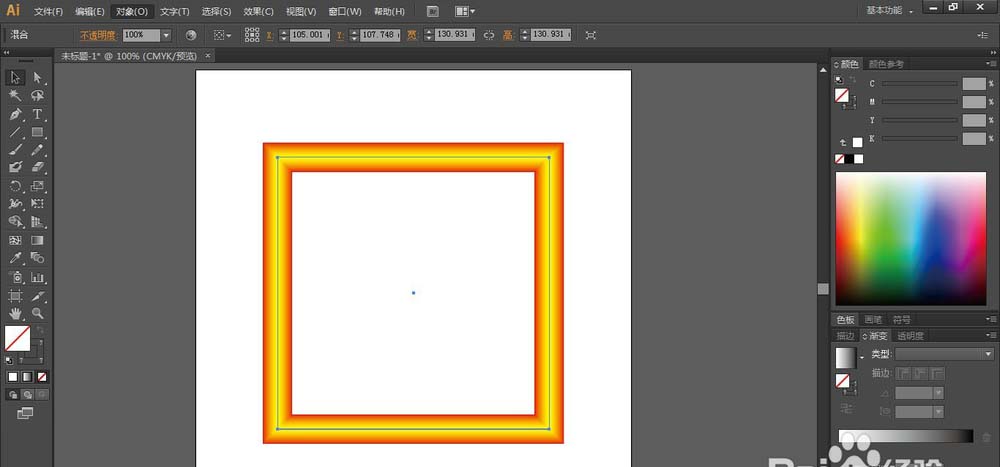Screen dimensions: 1000x467
Task: Select the Mesh tool
Action: coord(16,241)
